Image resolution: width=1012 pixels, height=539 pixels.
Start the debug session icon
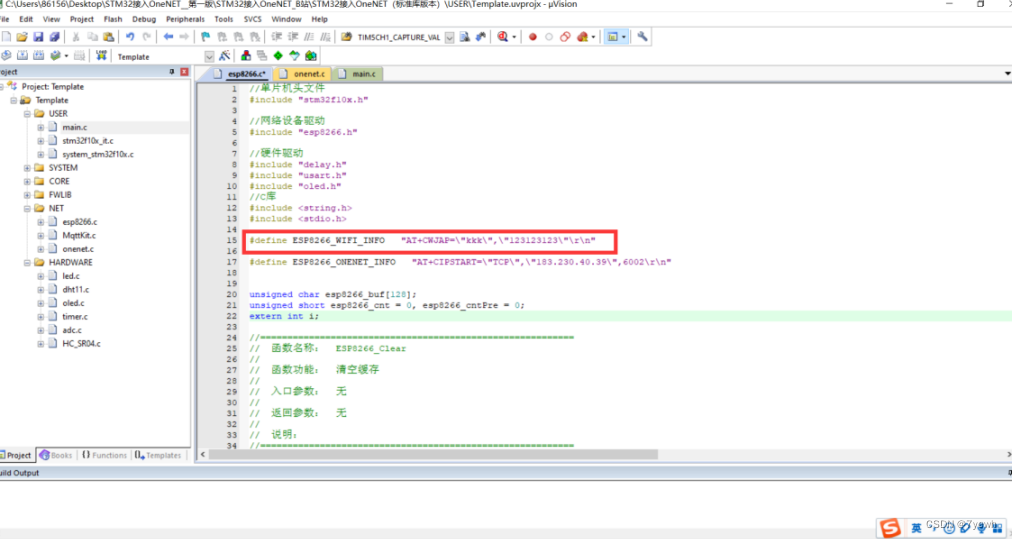tap(502, 37)
